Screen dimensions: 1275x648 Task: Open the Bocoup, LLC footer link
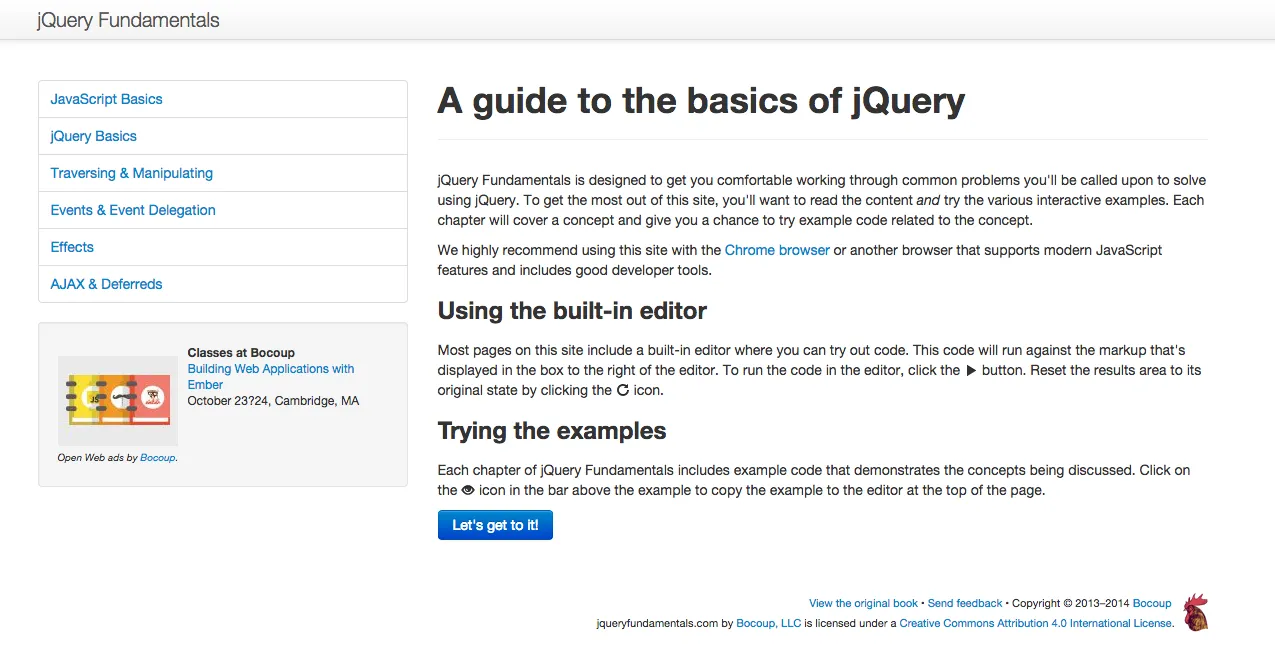coord(768,623)
